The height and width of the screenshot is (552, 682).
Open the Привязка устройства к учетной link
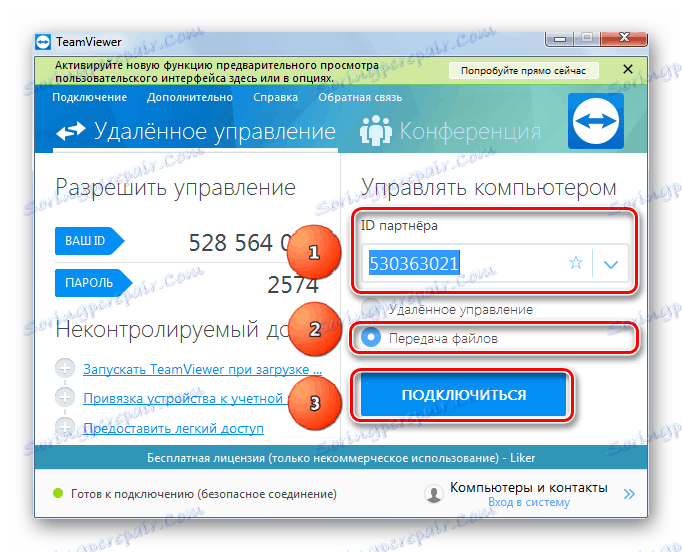(186, 398)
